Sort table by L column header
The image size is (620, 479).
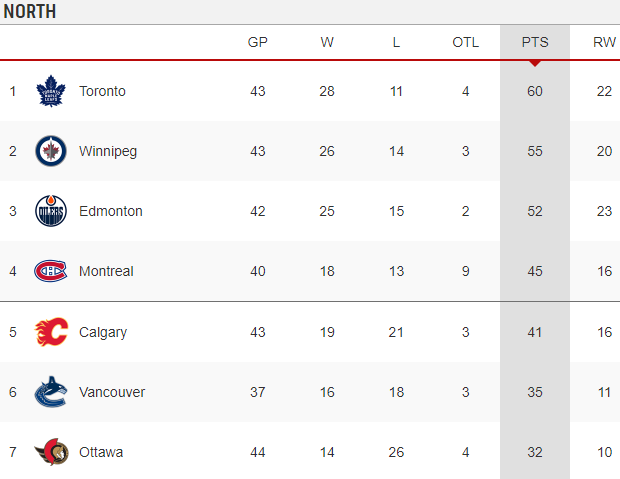396,42
